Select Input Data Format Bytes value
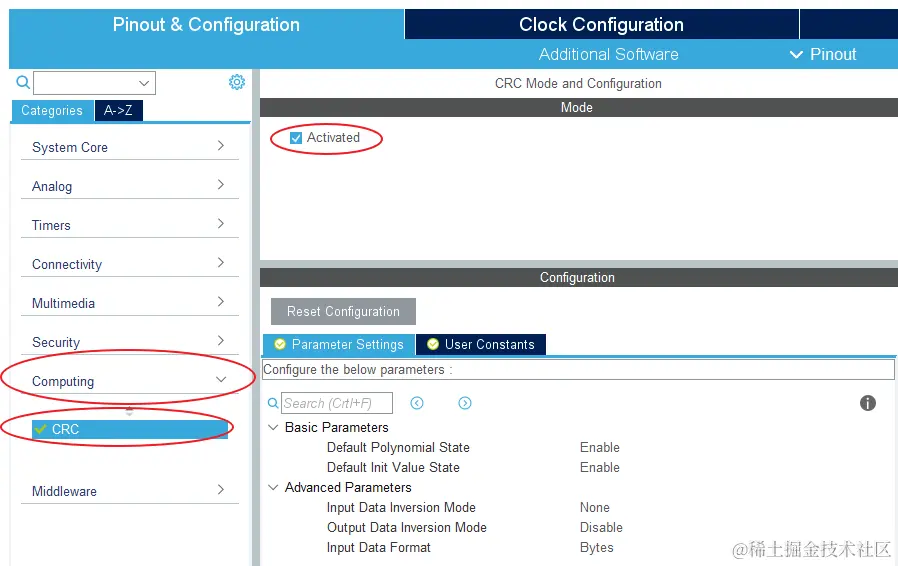 pyautogui.click(x=596, y=548)
